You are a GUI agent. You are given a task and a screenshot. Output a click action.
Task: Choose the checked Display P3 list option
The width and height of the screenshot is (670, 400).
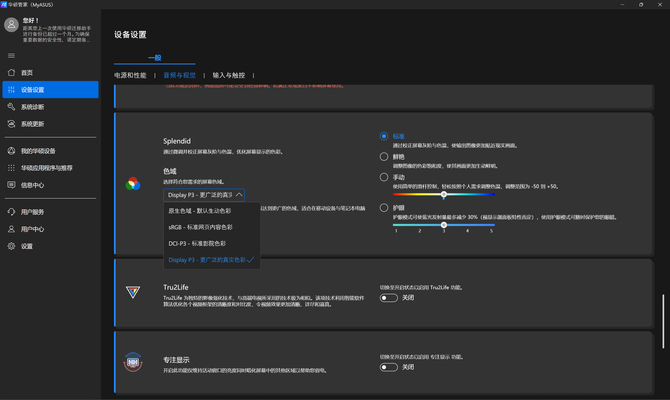pyautogui.click(x=212, y=260)
